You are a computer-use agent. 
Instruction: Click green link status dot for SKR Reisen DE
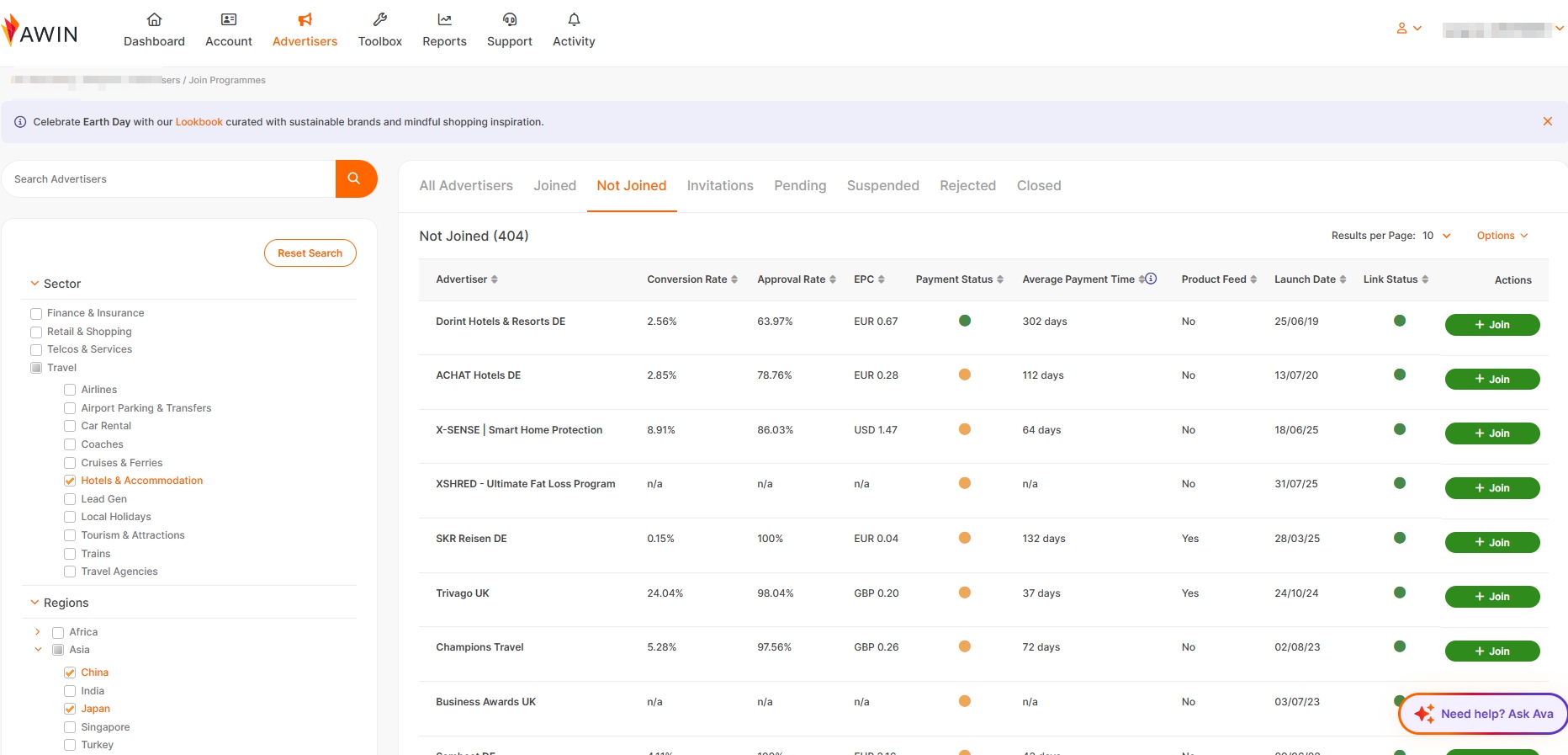click(1400, 538)
